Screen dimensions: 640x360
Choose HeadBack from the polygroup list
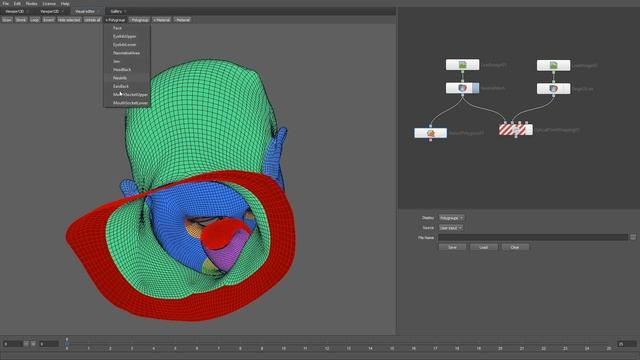[127, 70]
